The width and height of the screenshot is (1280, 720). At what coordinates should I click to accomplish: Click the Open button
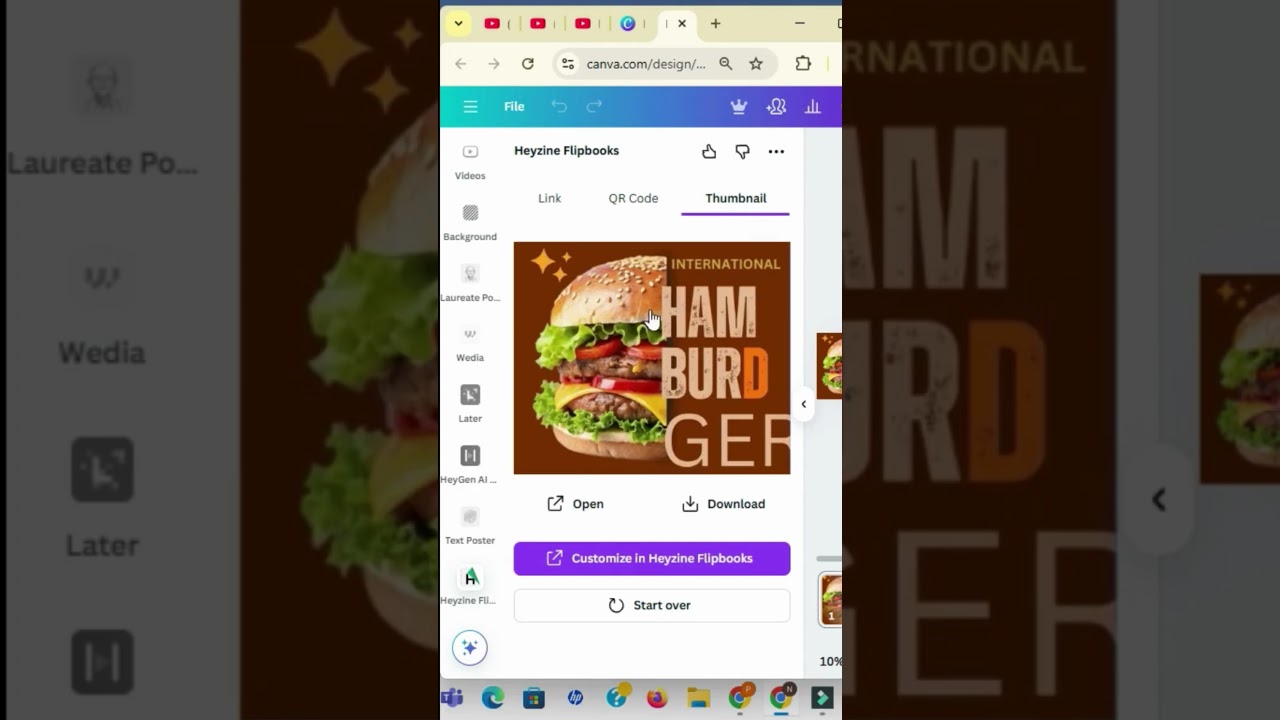click(575, 504)
